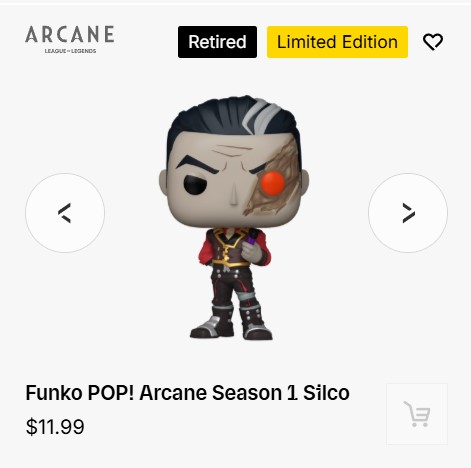Click the shopping cart icon
The image size is (471, 468).
pyautogui.click(x=417, y=414)
